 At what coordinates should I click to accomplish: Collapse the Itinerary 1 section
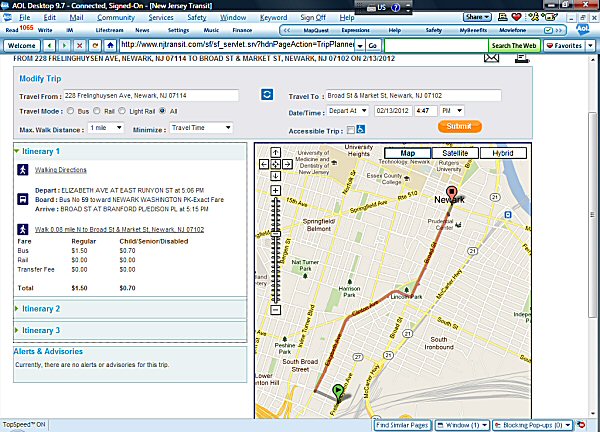pyautogui.click(x=16, y=151)
